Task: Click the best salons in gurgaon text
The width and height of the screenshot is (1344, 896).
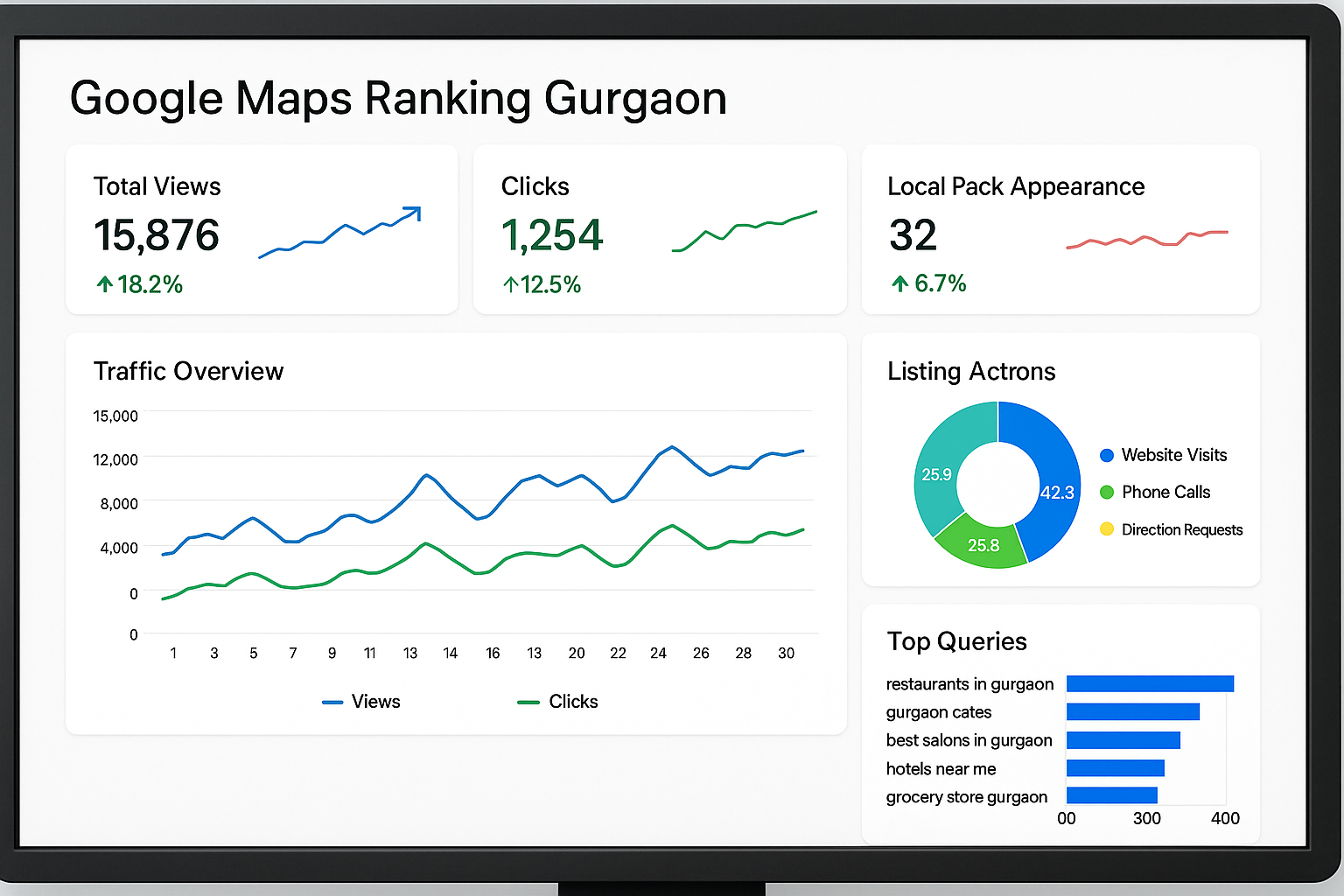Action: click(x=969, y=740)
